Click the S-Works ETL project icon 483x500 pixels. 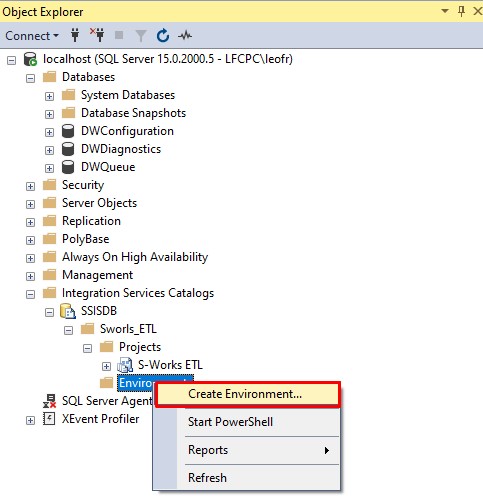(125, 365)
